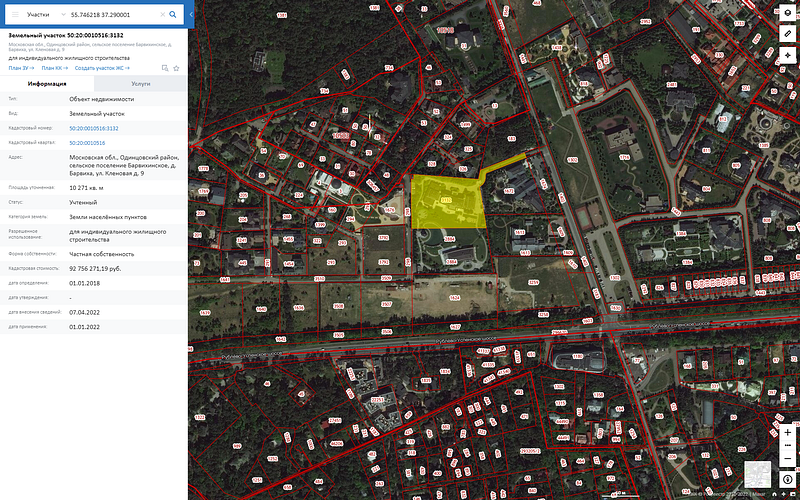Image resolution: width=800 pixels, height=500 pixels.
Task: Click the find-on-map icon beside the star
Action: coord(166,68)
